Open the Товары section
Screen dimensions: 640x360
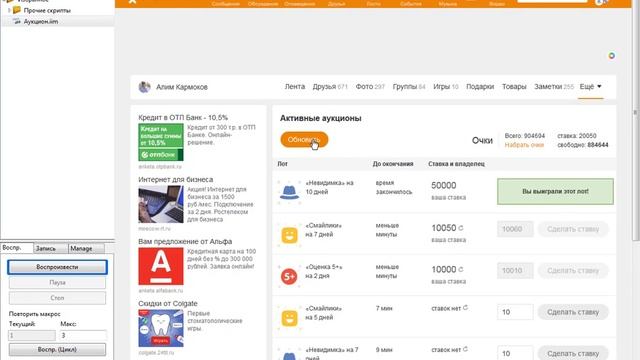point(514,87)
